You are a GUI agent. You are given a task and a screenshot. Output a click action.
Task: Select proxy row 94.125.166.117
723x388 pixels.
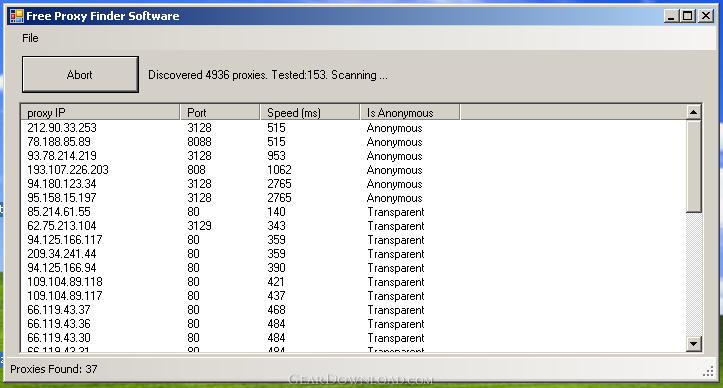(353, 240)
